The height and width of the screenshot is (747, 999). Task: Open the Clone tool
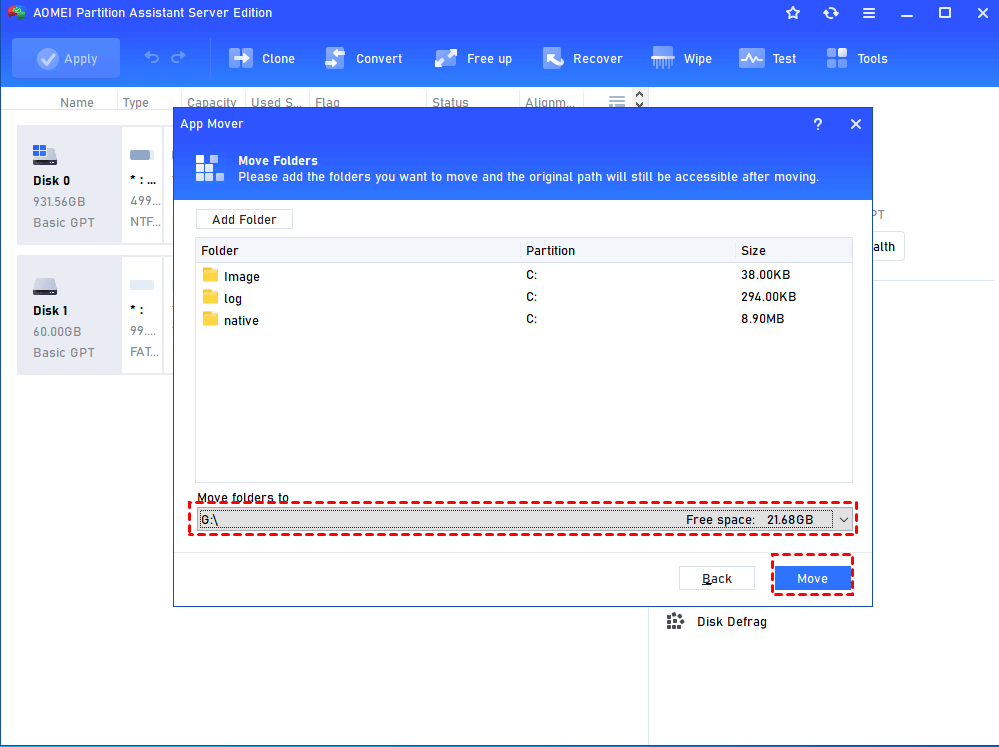coord(262,59)
